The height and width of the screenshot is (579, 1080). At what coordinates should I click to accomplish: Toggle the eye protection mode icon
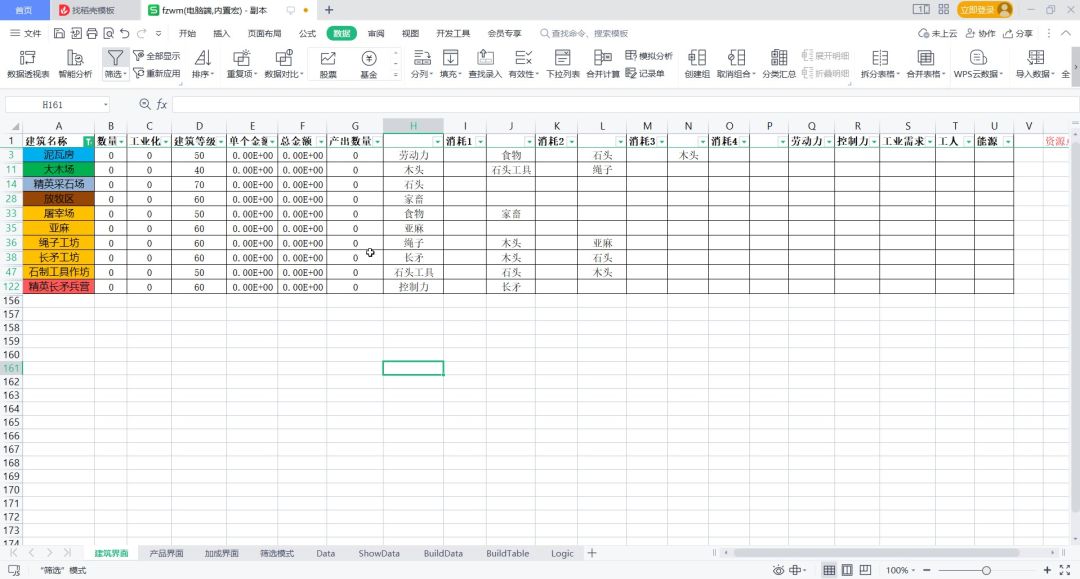(x=777, y=570)
